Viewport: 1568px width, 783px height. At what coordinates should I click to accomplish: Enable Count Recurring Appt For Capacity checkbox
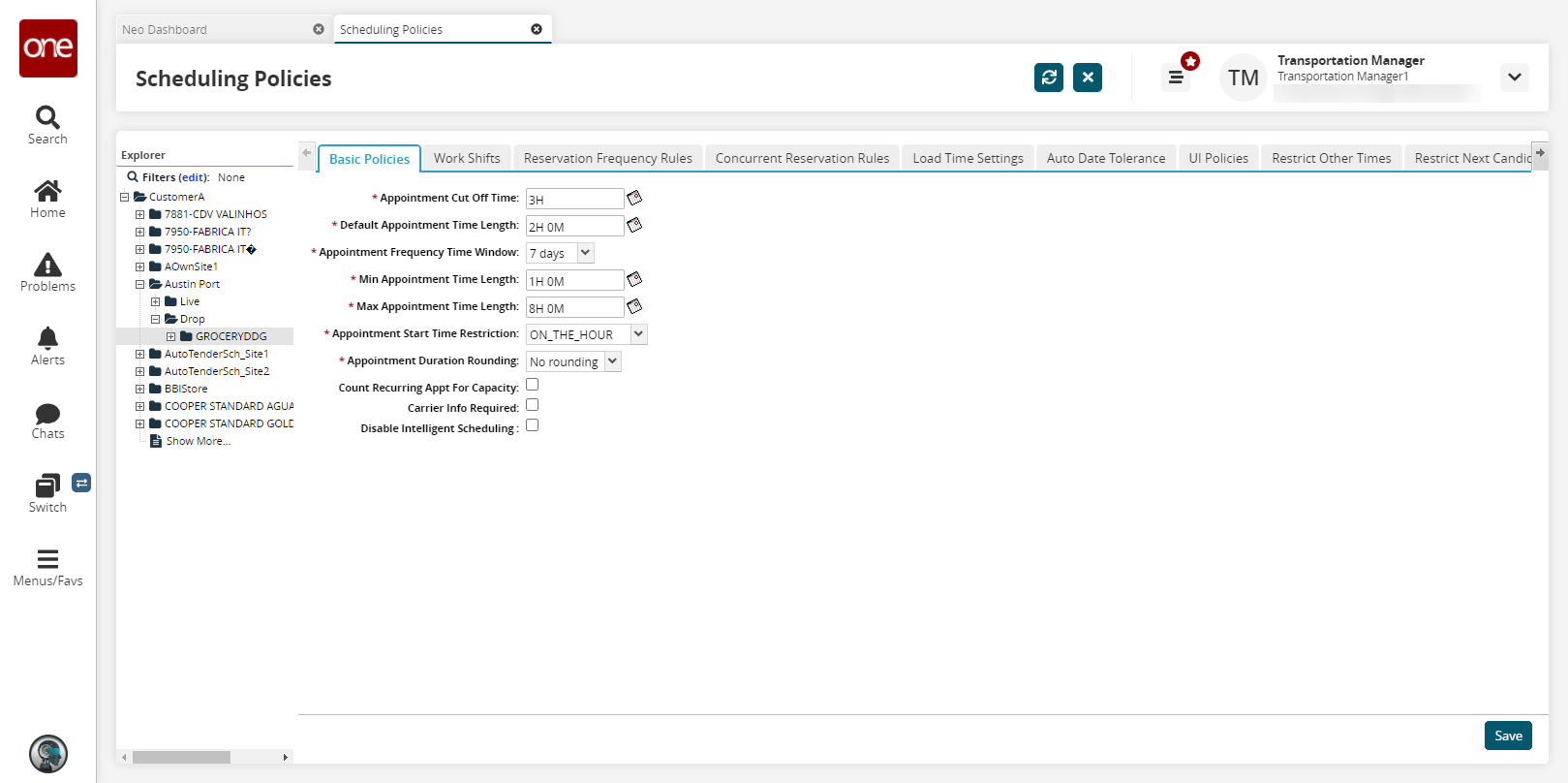[532, 385]
